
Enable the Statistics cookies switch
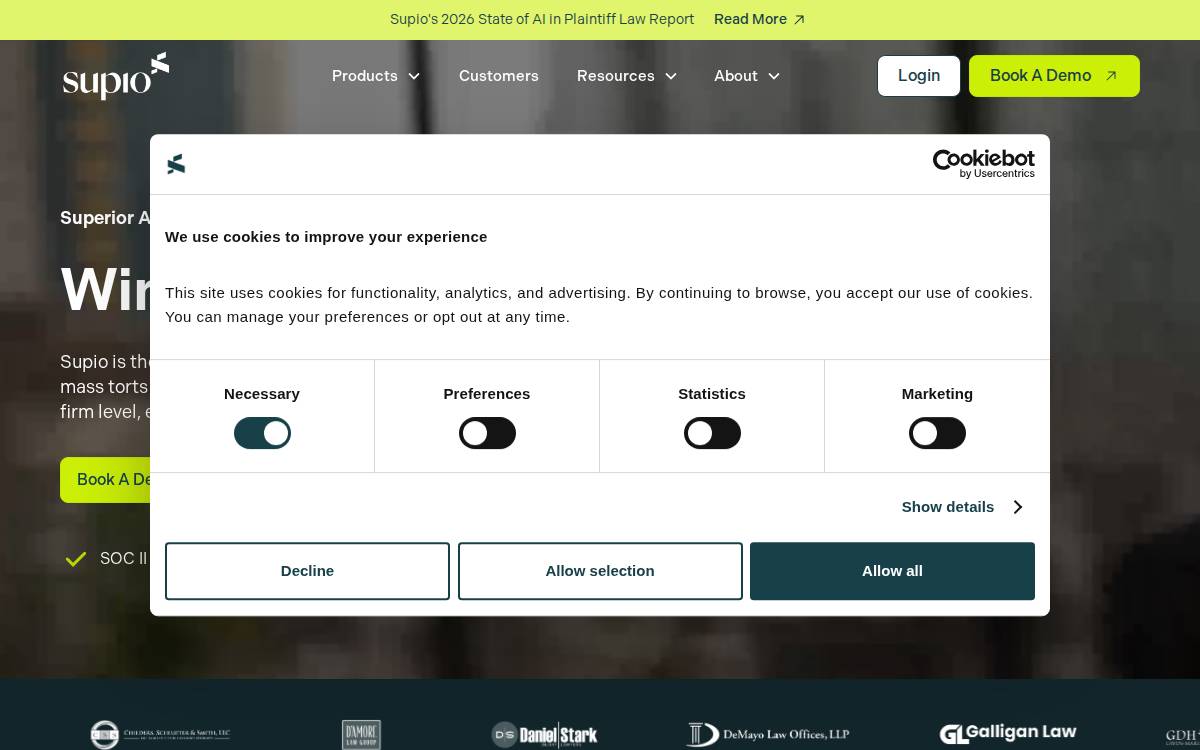(x=712, y=433)
